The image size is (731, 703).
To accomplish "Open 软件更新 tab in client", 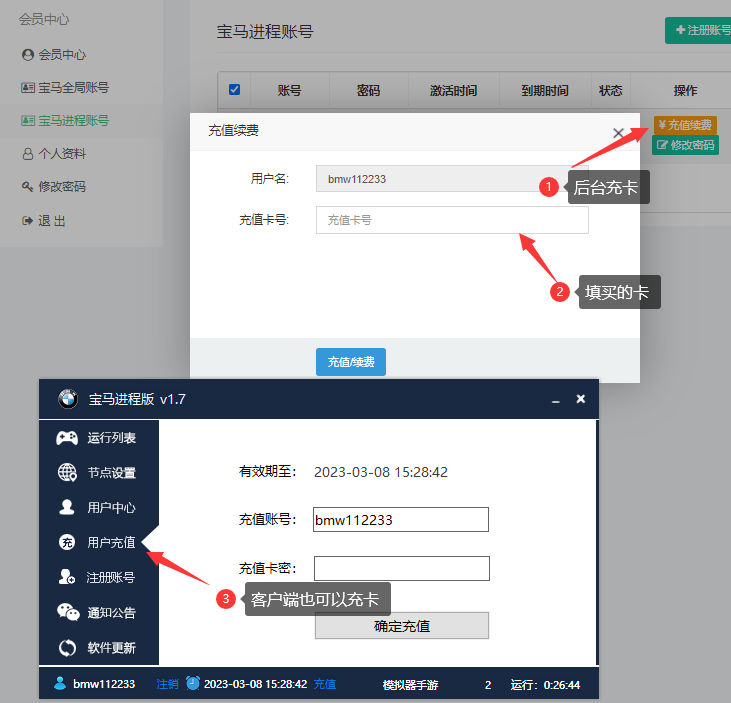I will tap(99, 648).
